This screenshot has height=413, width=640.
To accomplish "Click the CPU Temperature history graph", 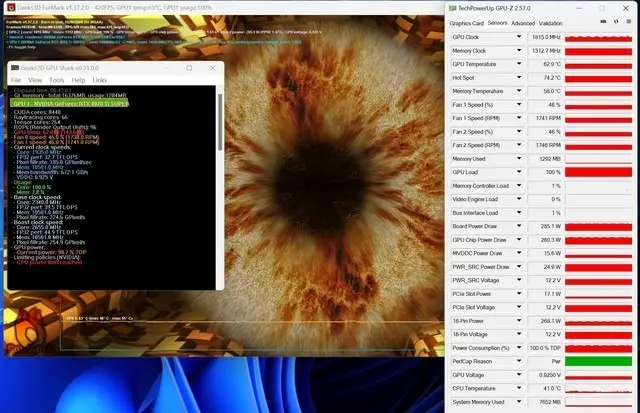I will pos(598,388).
